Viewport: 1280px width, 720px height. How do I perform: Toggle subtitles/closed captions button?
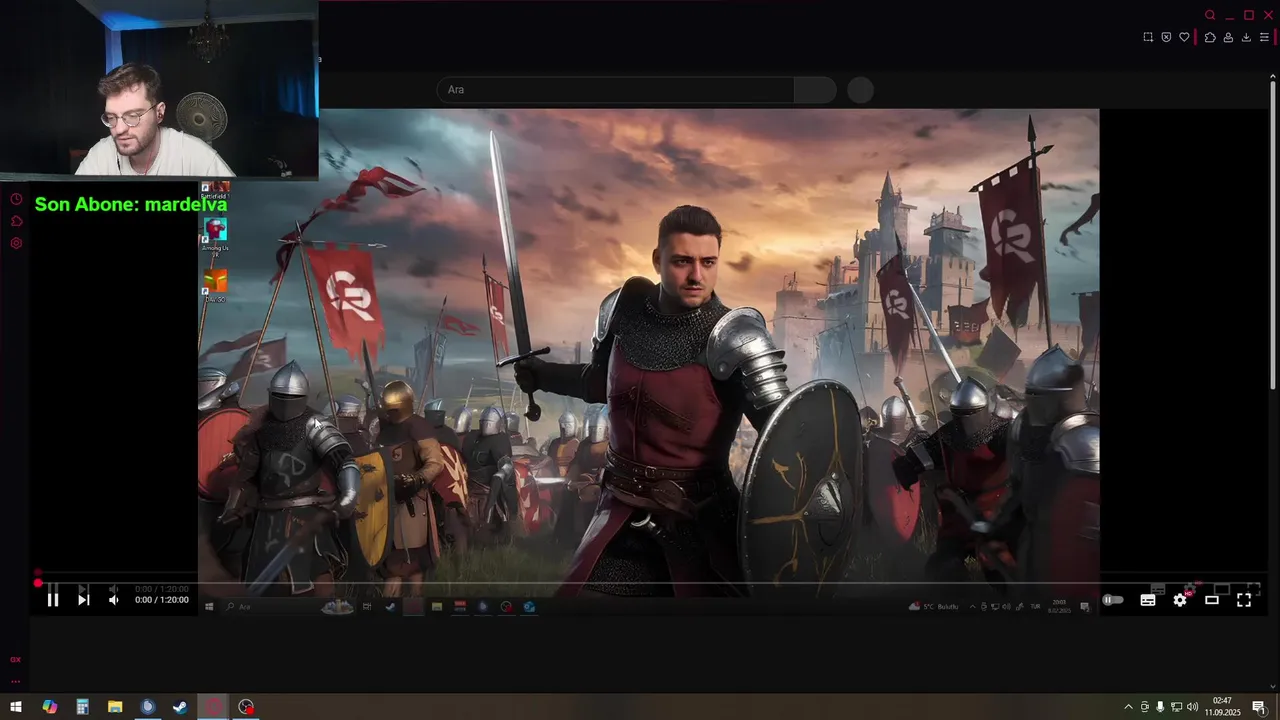click(1148, 600)
